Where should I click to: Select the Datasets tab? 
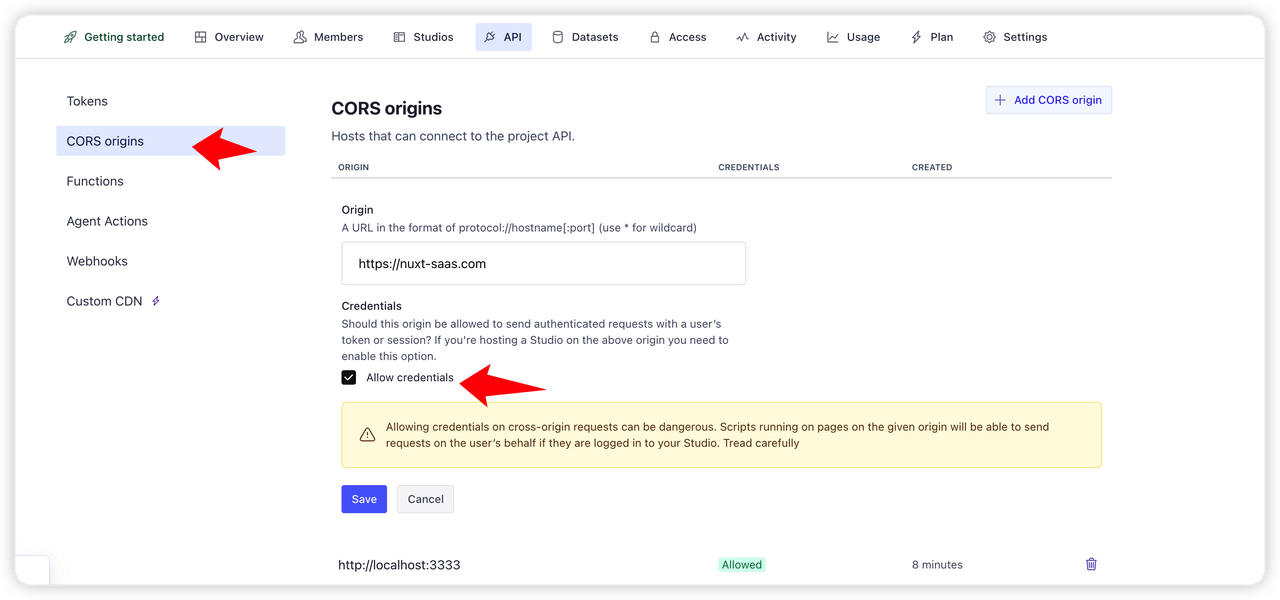[x=585, y=37]
